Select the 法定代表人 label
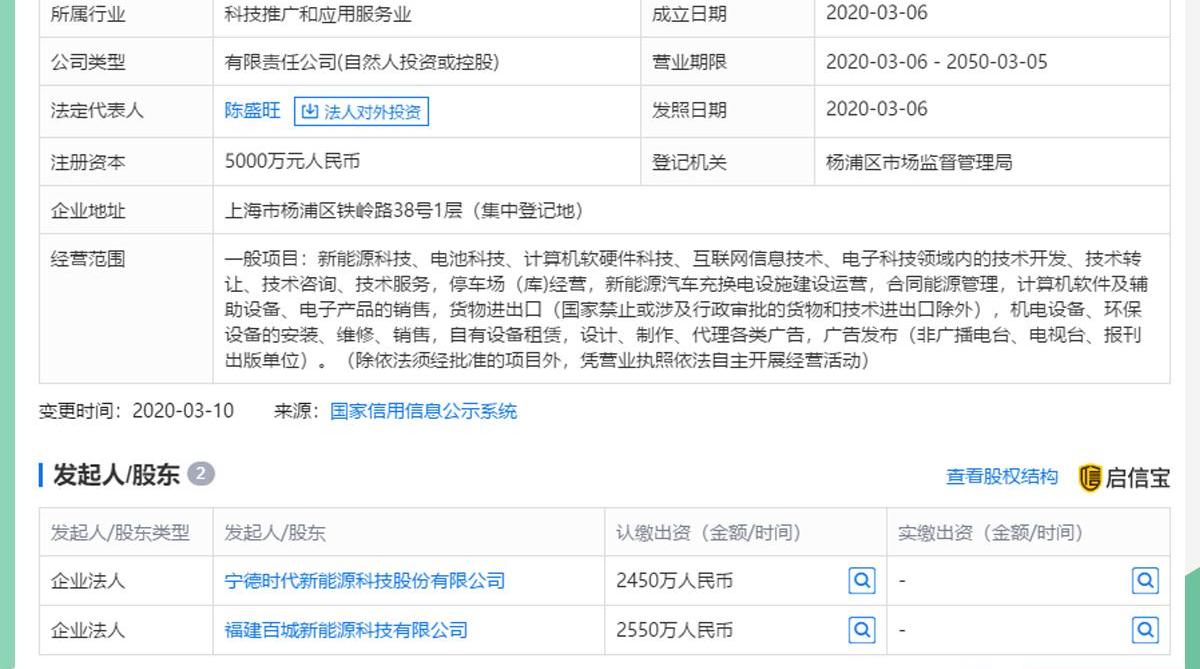The width and height of the screenshot is (1200, 669). pos(97,111)
